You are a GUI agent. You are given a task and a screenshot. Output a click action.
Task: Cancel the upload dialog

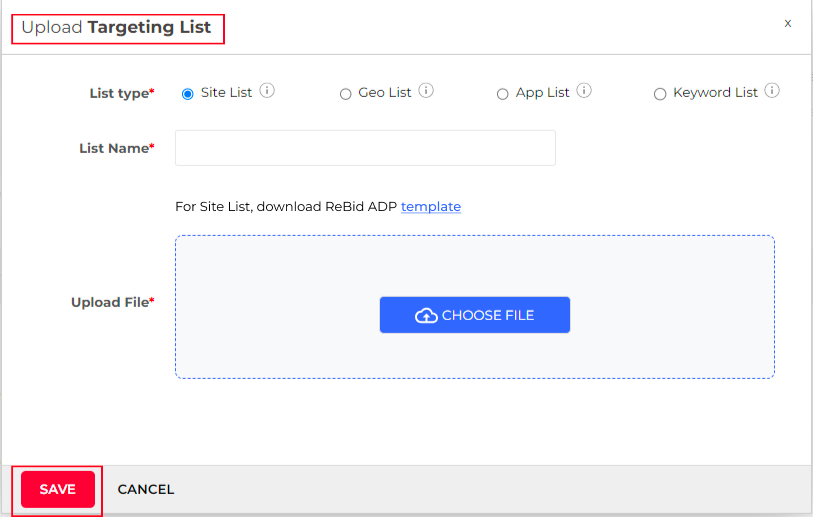click(146, 490)
